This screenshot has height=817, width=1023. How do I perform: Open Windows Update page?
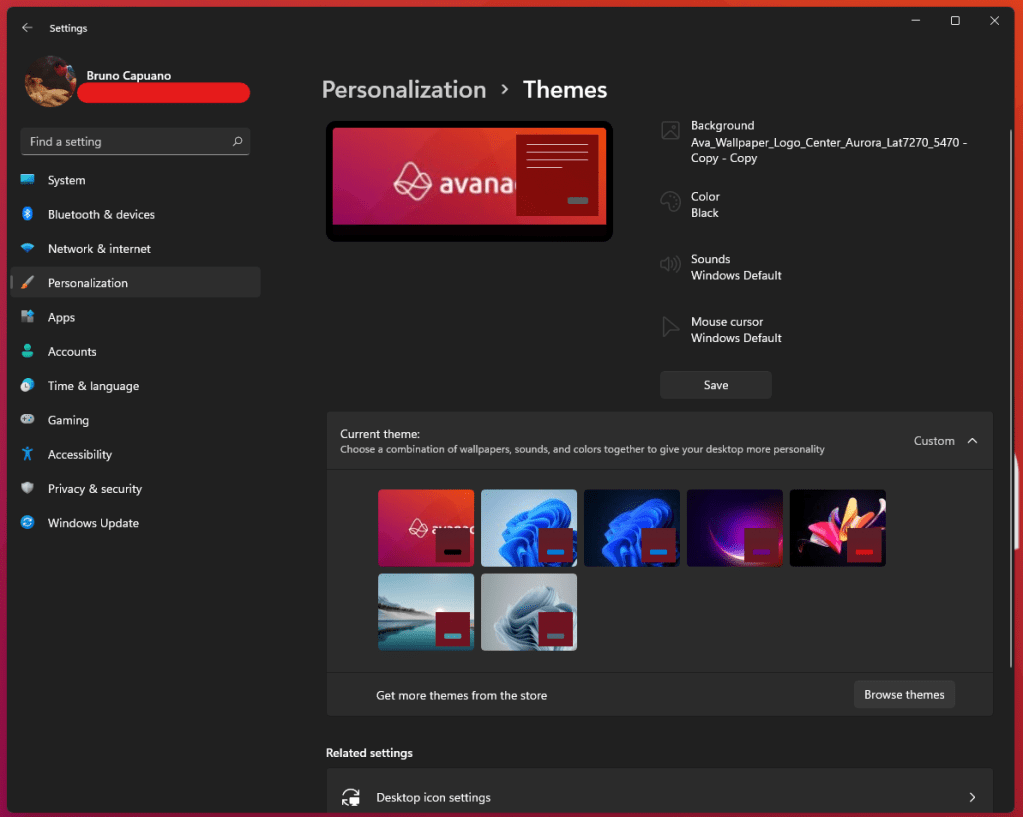[x=93, y=523]
